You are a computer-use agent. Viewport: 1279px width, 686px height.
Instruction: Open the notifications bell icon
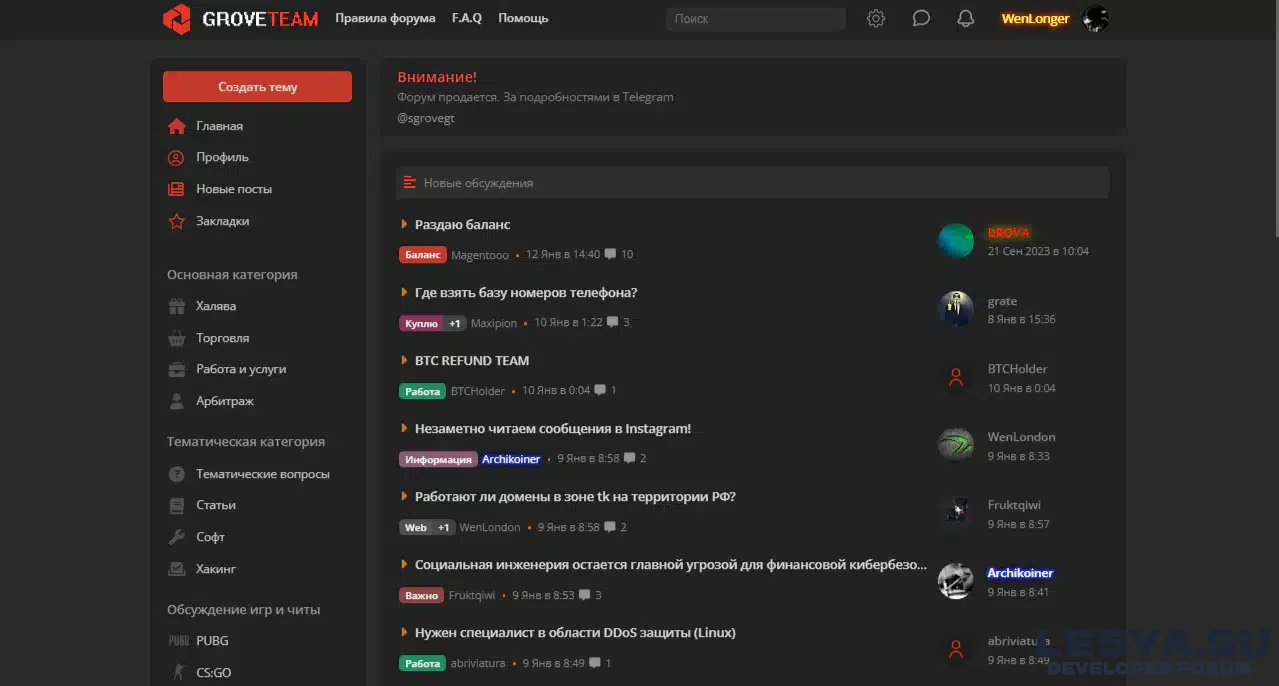[965, 19]
